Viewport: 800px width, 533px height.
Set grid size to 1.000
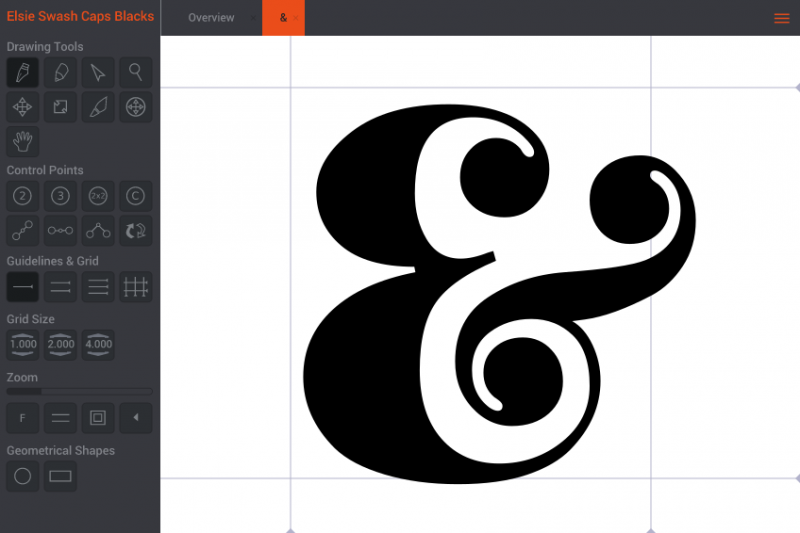pyautogui.click(x=22, y=345)
